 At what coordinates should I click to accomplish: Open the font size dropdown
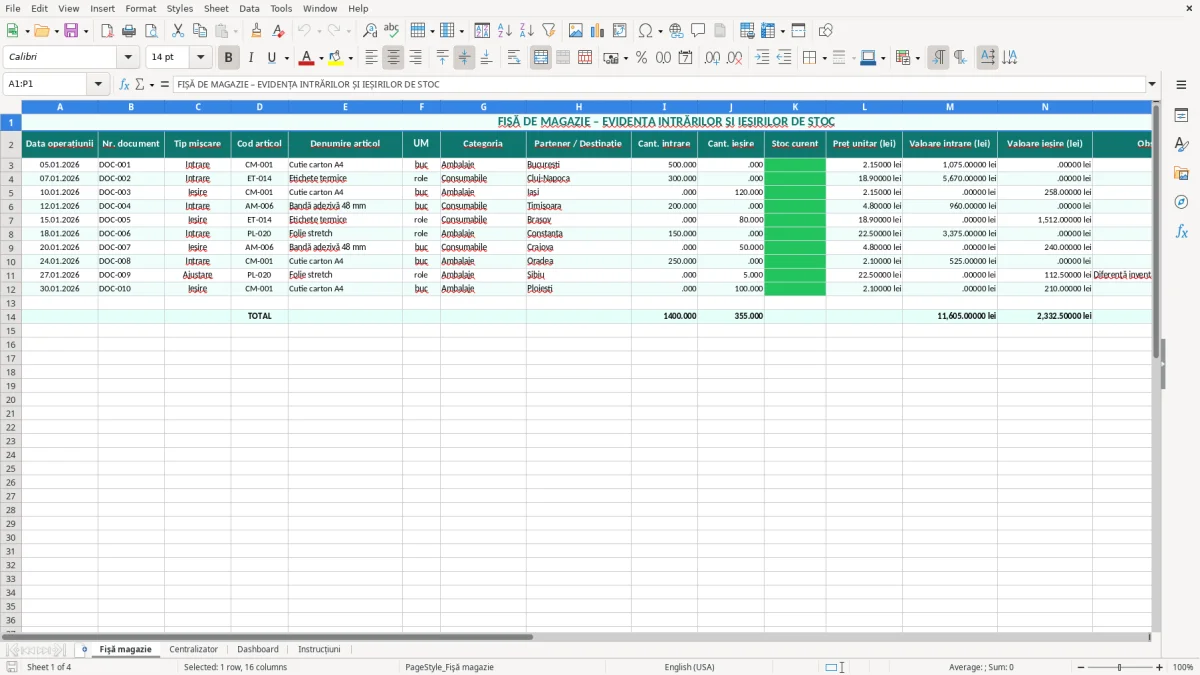point(201,58)
